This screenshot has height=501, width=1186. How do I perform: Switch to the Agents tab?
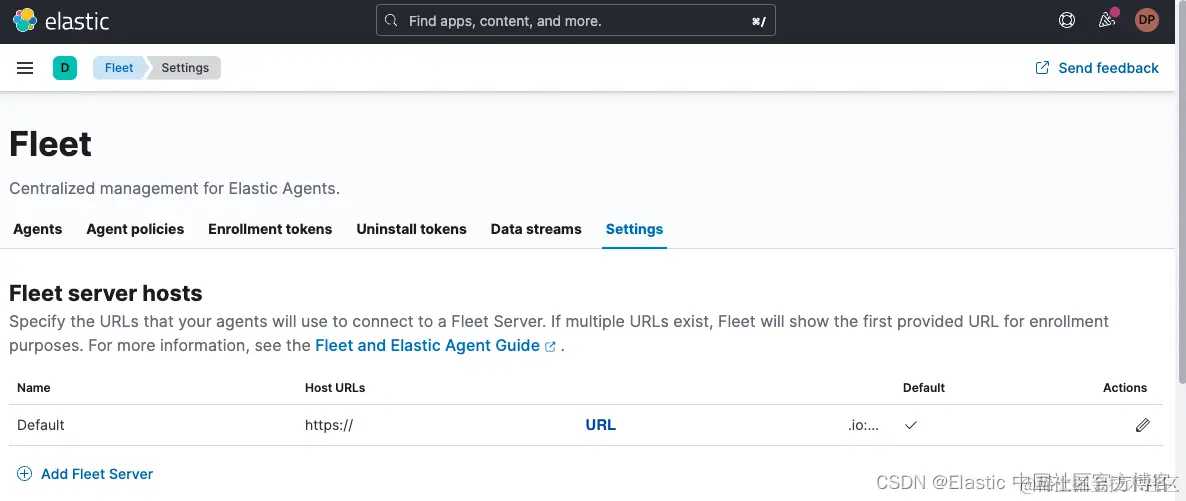point(38,229)
